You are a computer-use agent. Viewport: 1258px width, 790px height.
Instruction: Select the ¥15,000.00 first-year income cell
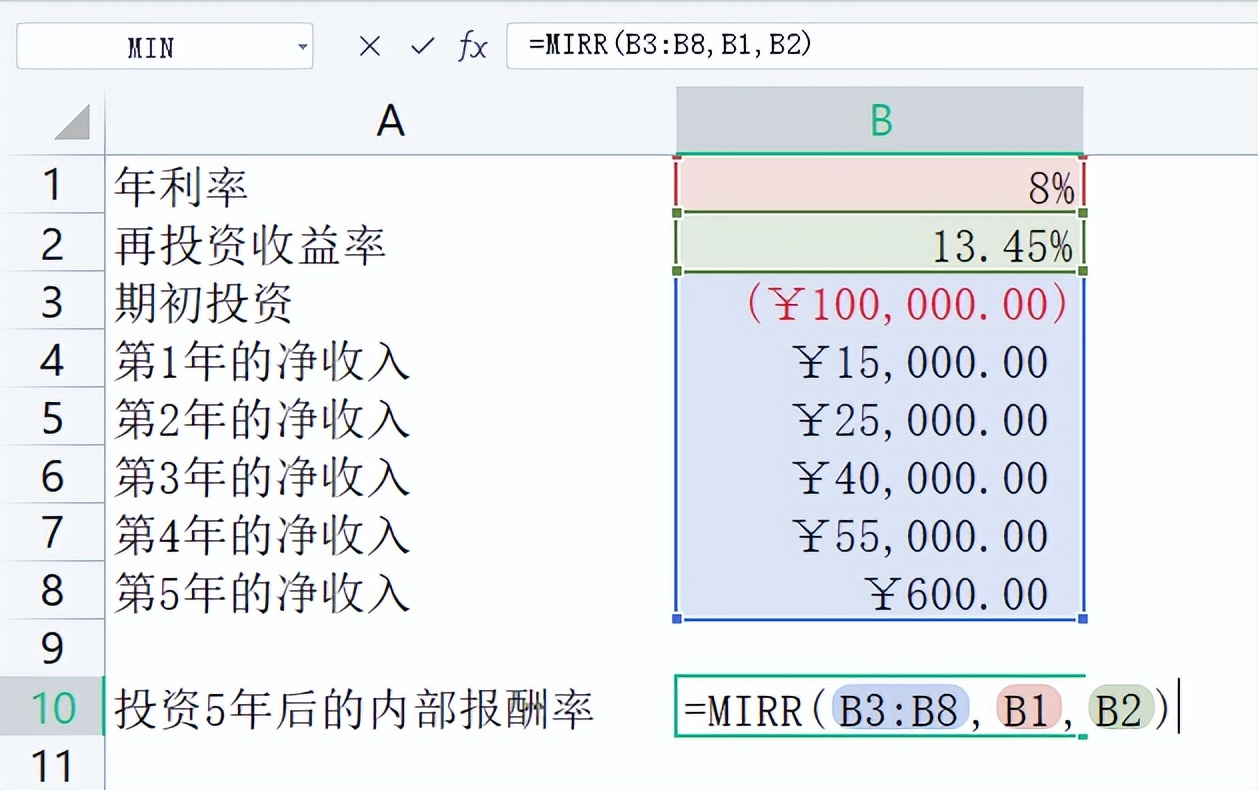point(878,362)
